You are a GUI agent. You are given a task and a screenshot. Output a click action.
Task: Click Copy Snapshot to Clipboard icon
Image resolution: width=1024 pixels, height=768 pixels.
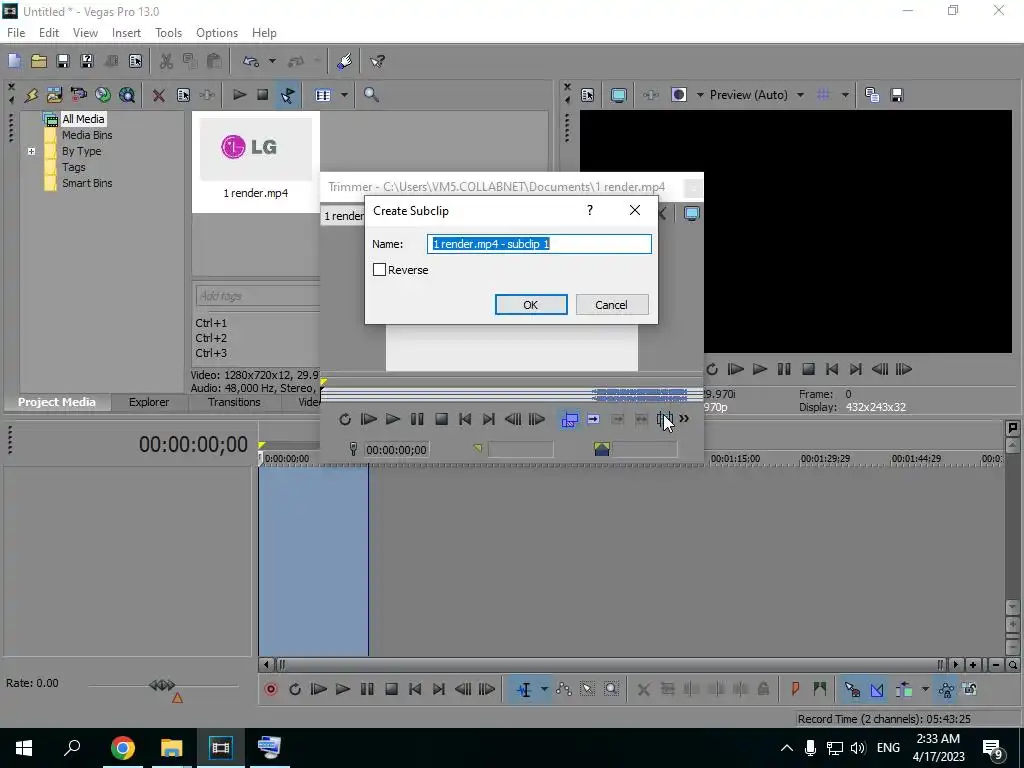(x=872, y=95)
